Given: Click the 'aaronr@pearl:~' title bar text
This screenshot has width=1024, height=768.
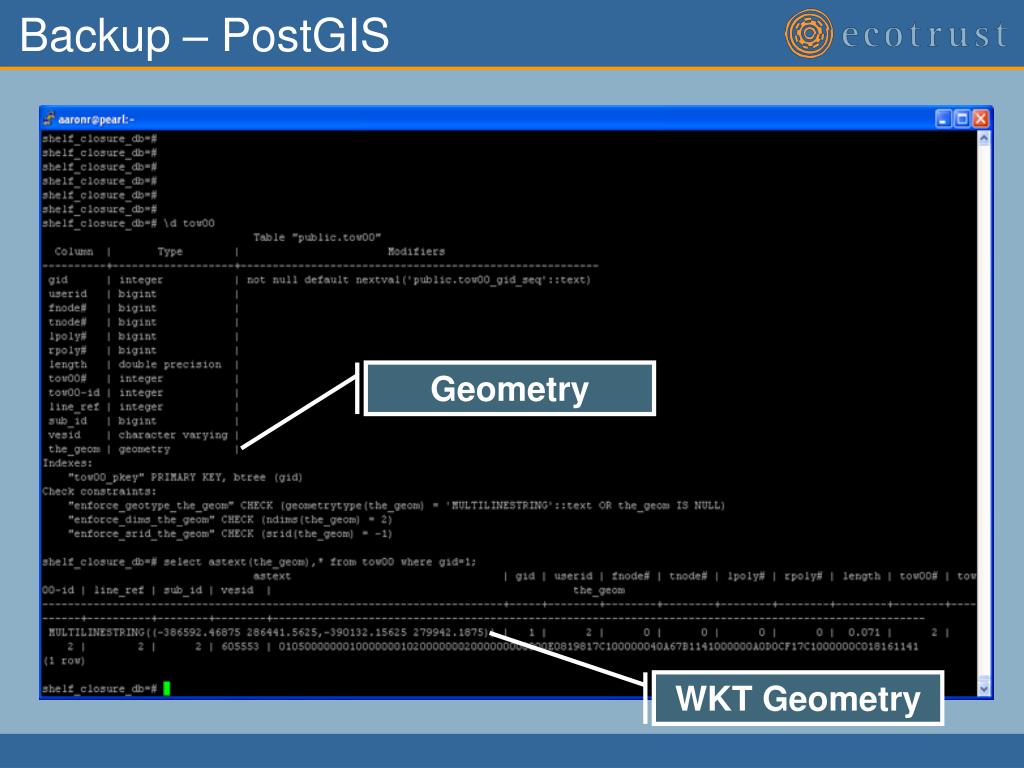Looking at the screenshot, I should pyautogui.click(x=96, y=120).
